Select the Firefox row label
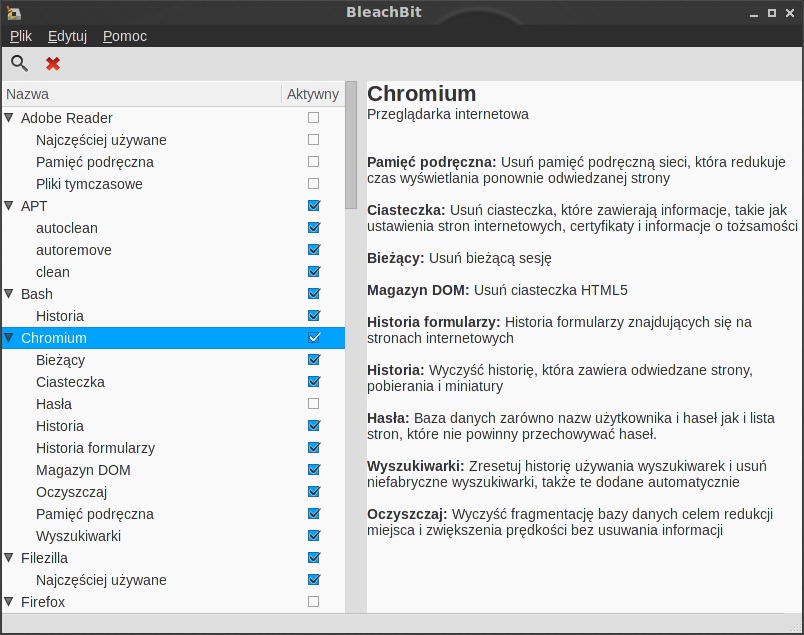This screenshot has height=635, width=804. tap(43, 602)
